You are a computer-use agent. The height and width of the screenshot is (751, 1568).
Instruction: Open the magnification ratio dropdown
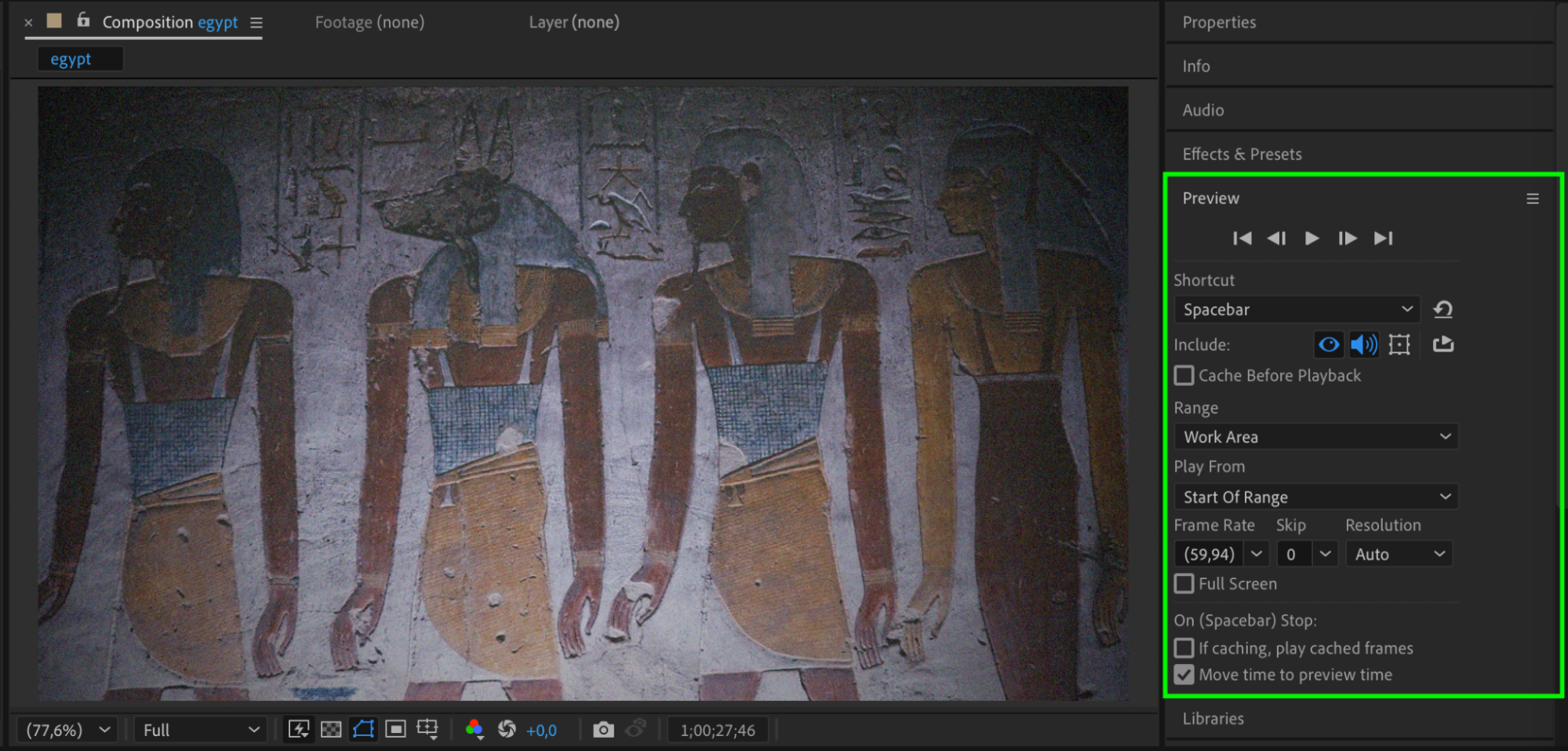[x=68, y=730]
